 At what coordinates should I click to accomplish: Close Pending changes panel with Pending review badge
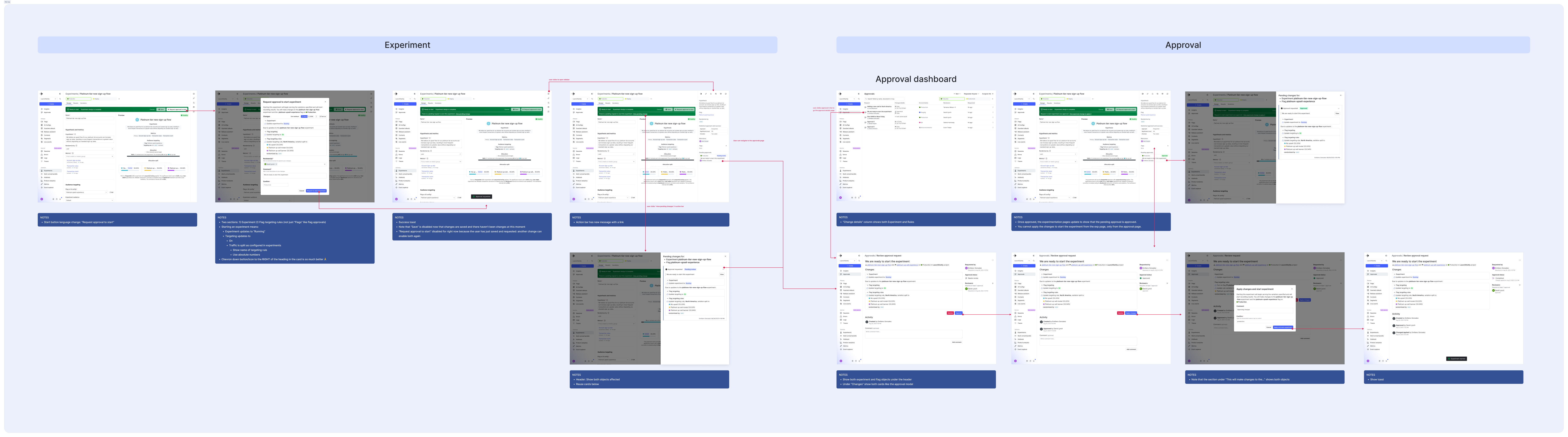726,257
